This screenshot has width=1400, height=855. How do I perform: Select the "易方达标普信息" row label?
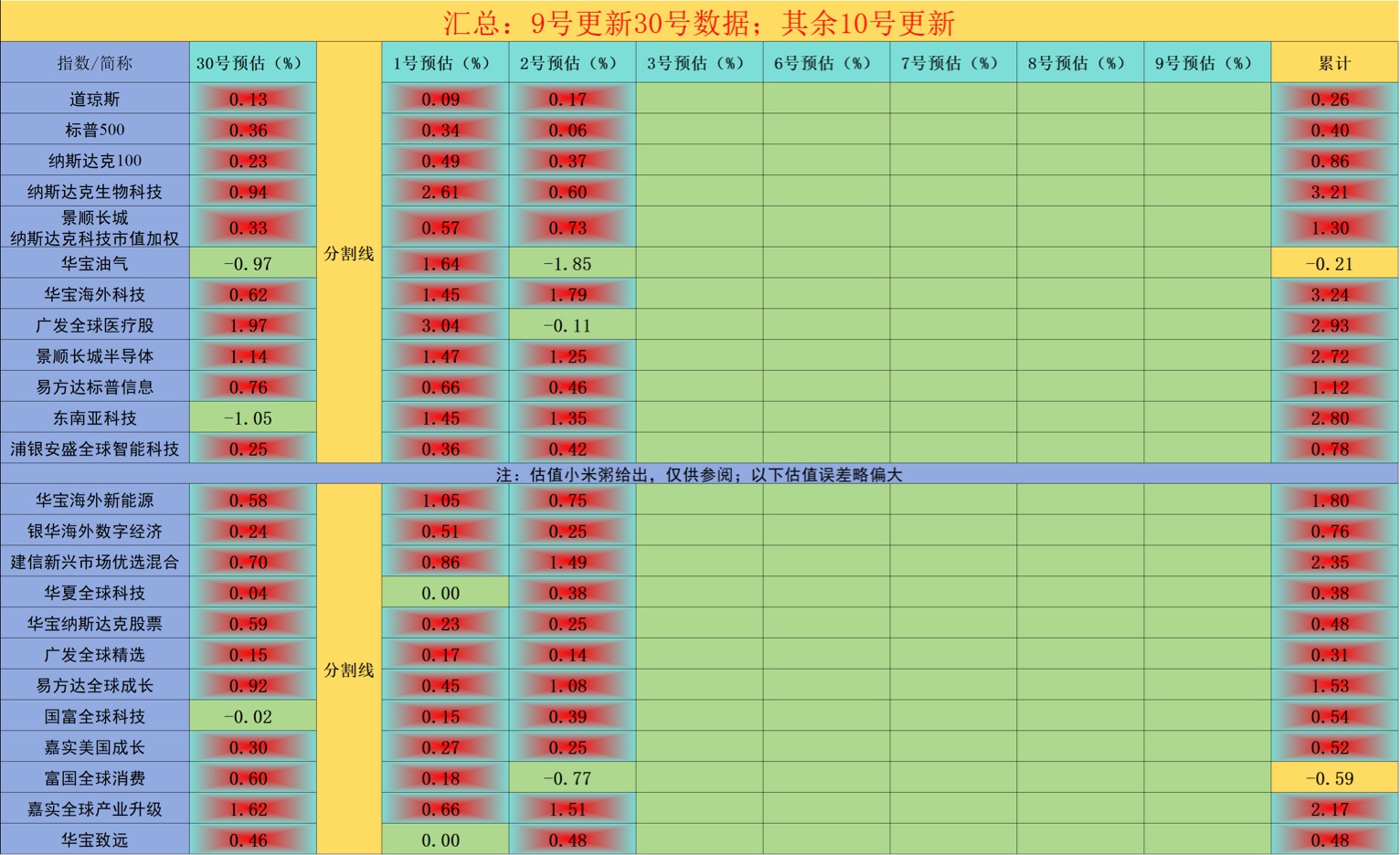[x=95, y=387]
